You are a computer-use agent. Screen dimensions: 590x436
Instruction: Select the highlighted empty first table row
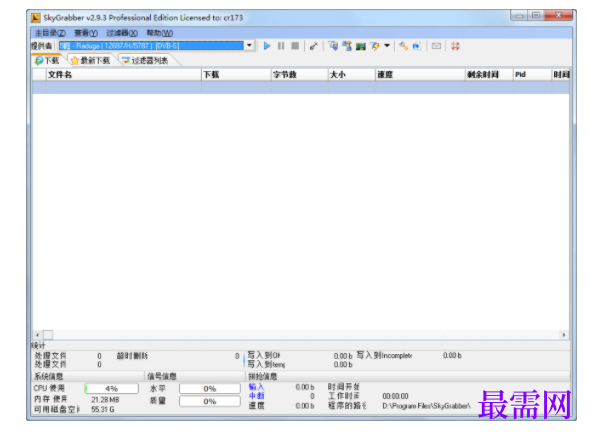pyautogui.click(x=301, y=87)
